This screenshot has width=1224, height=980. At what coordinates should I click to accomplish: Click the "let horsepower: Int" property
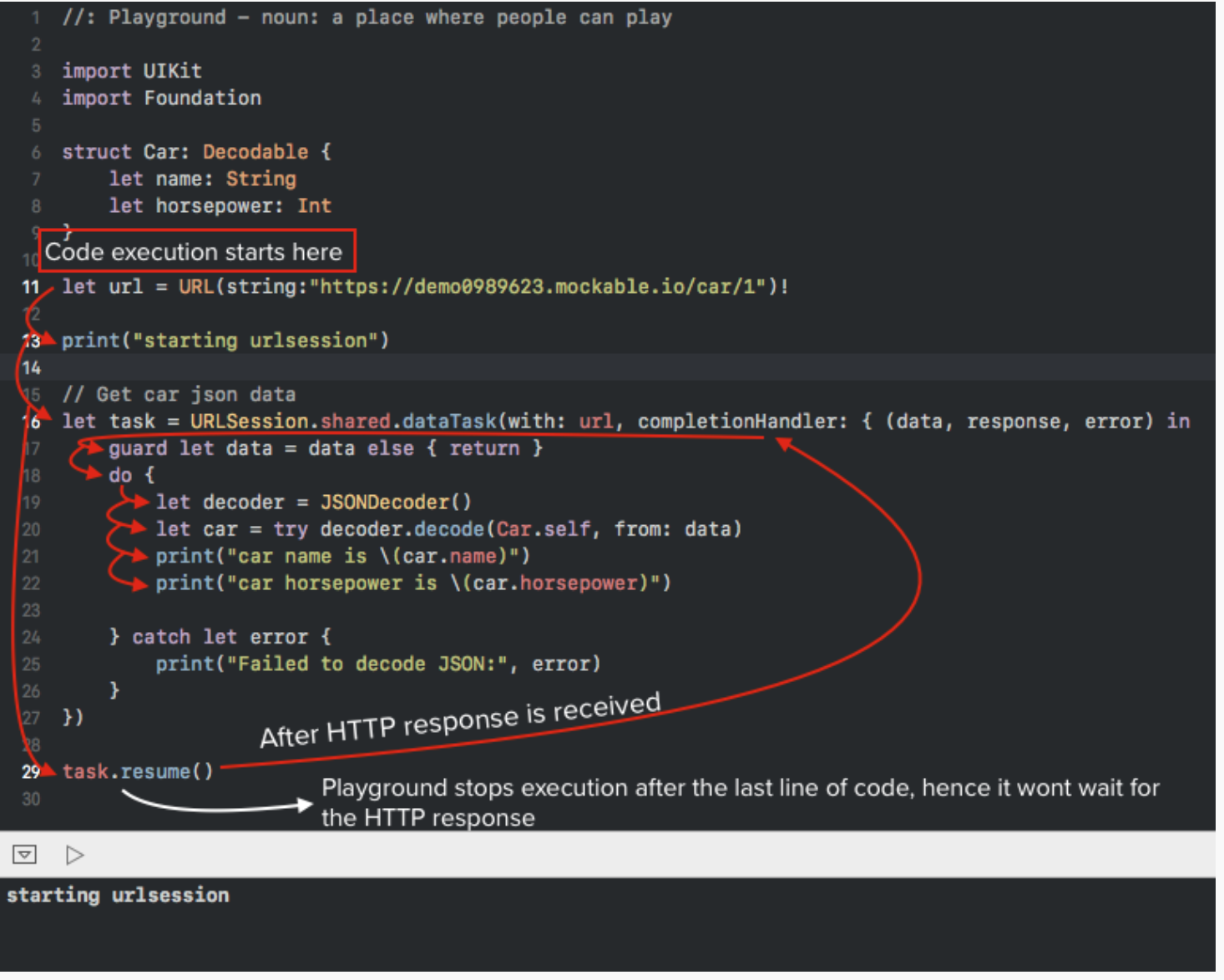pyautogui.click(x=220, y=206)
